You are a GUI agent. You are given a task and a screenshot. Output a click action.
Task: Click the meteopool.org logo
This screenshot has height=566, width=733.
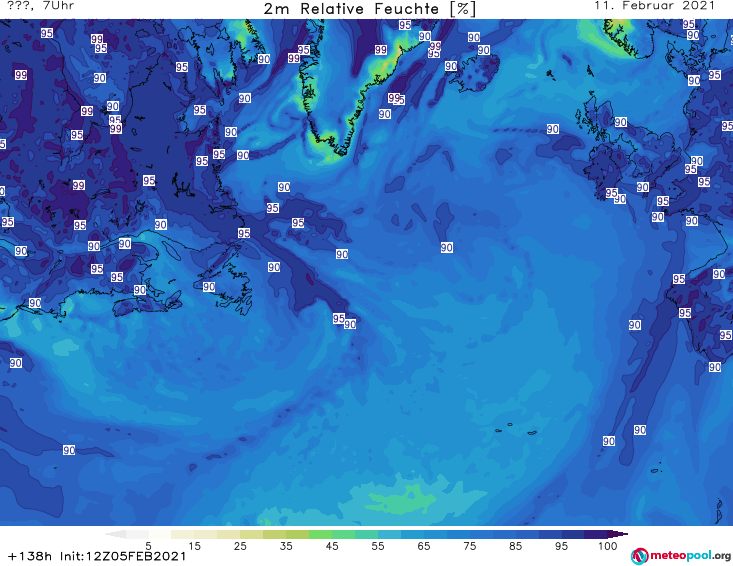(x=681, y=556)
